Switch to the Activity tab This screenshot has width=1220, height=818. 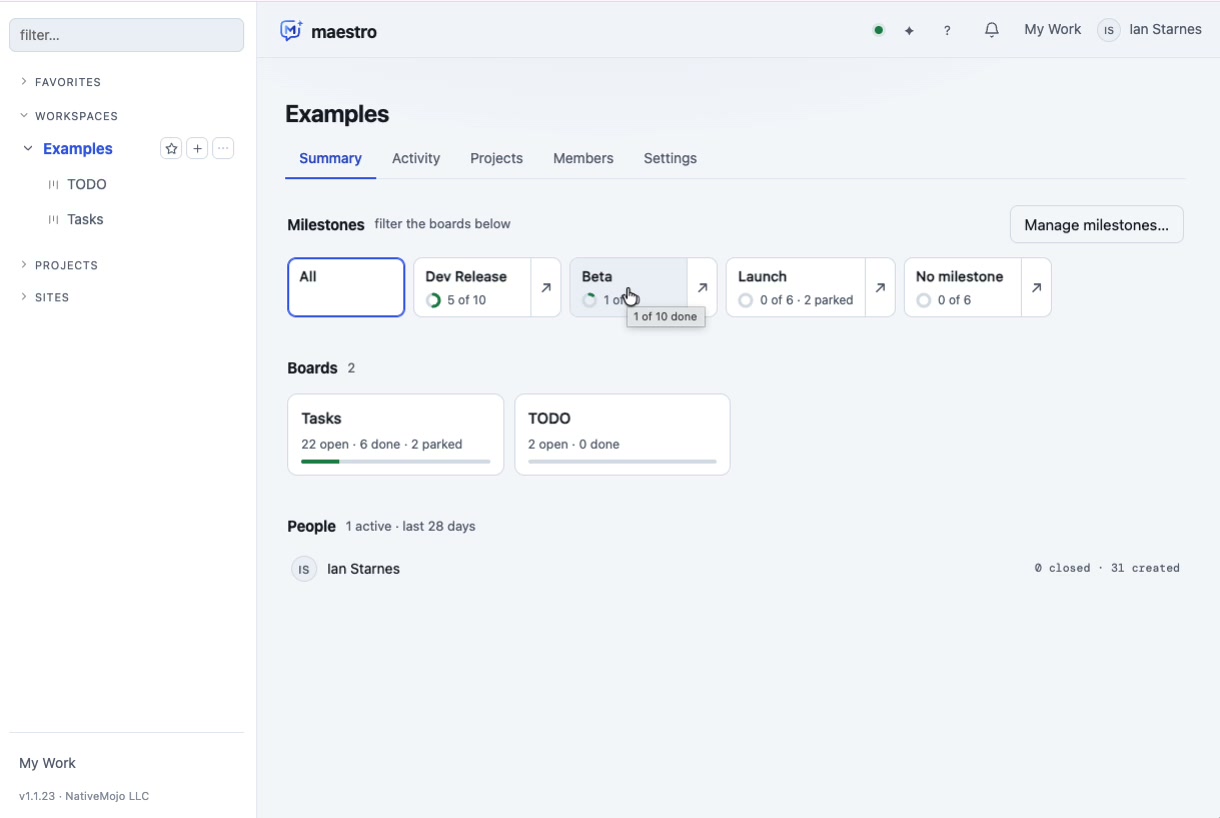point(416,158)
